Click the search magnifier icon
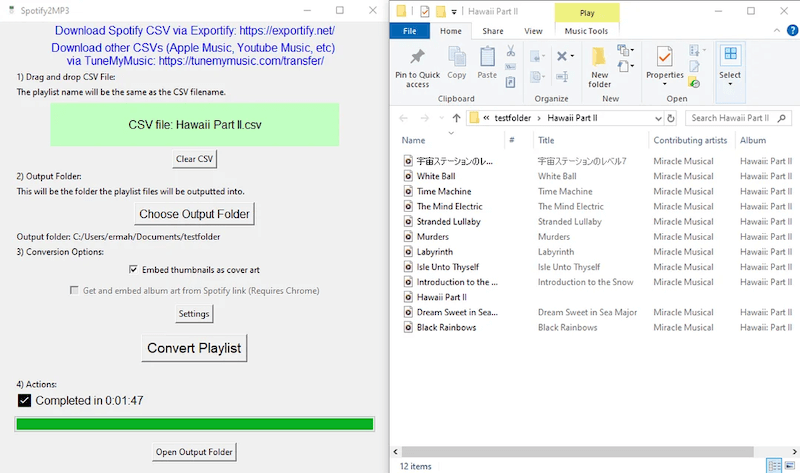 [781, 118]
